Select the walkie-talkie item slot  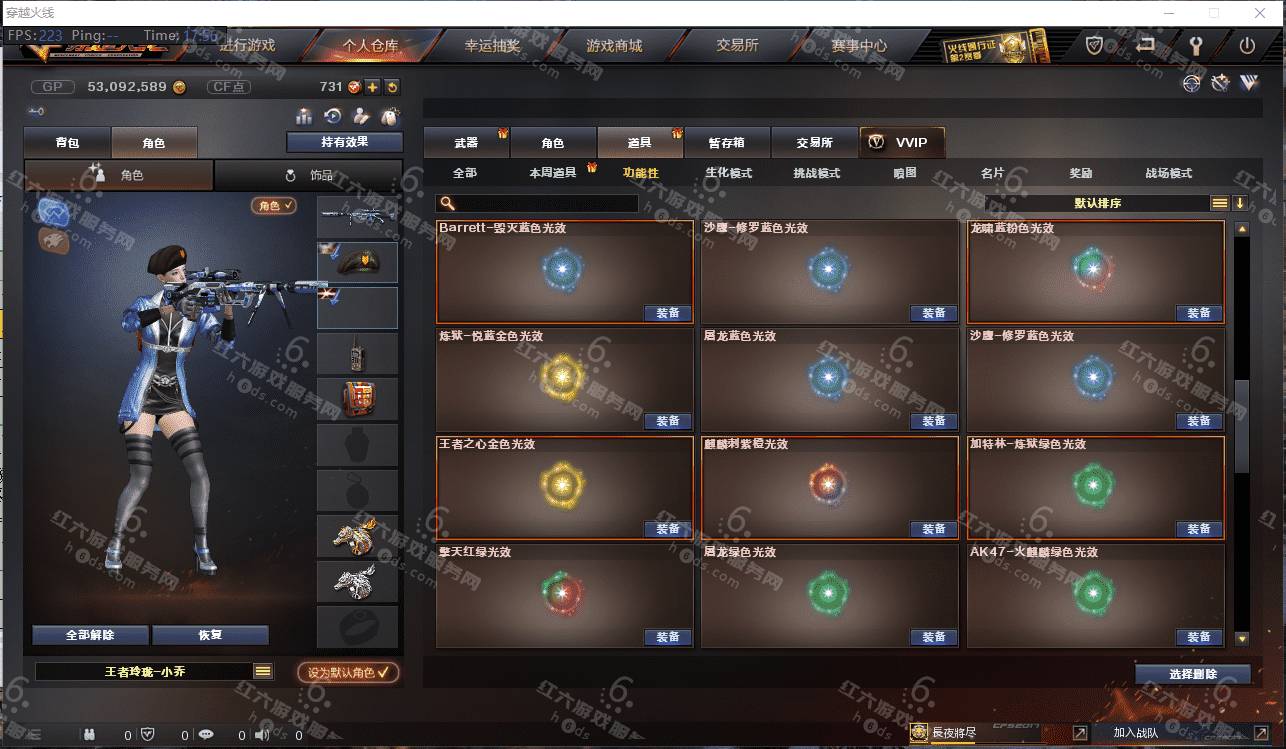point(358,354)
